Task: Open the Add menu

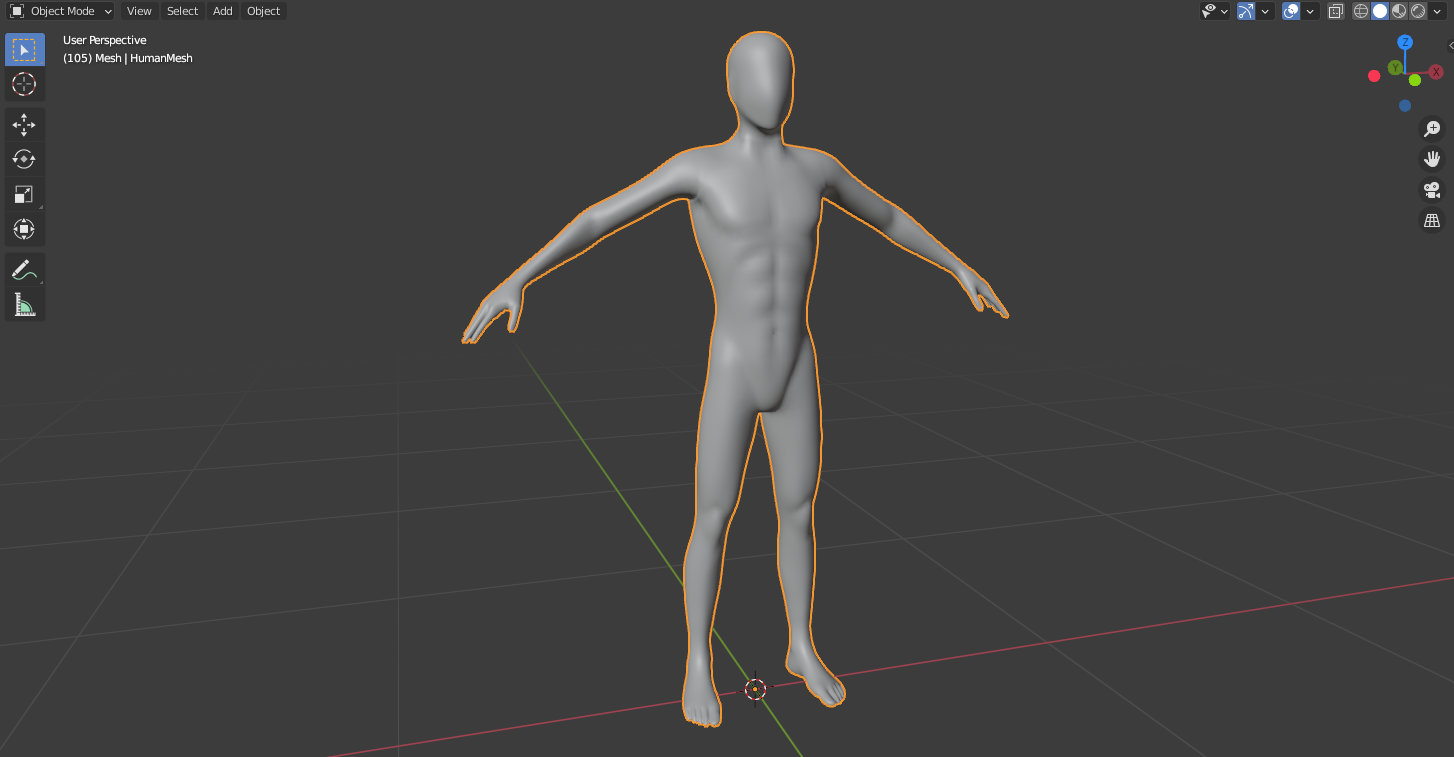Action: click(222, 11)
